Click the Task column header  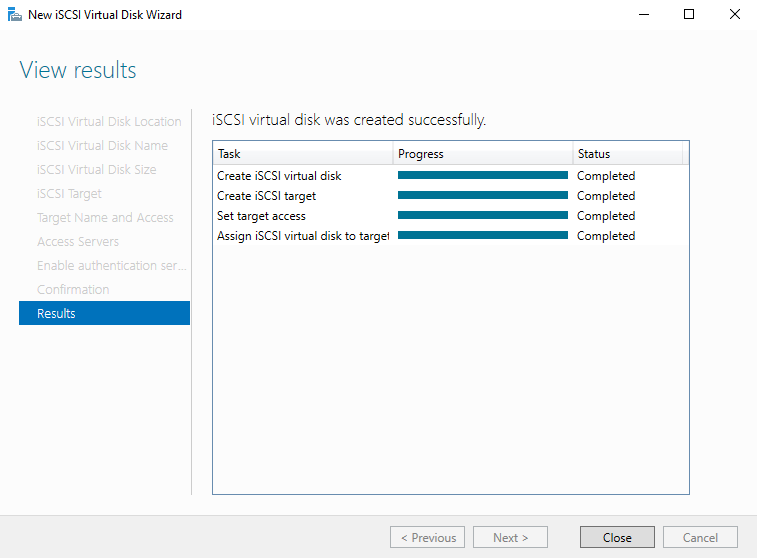tap(302, 154)
